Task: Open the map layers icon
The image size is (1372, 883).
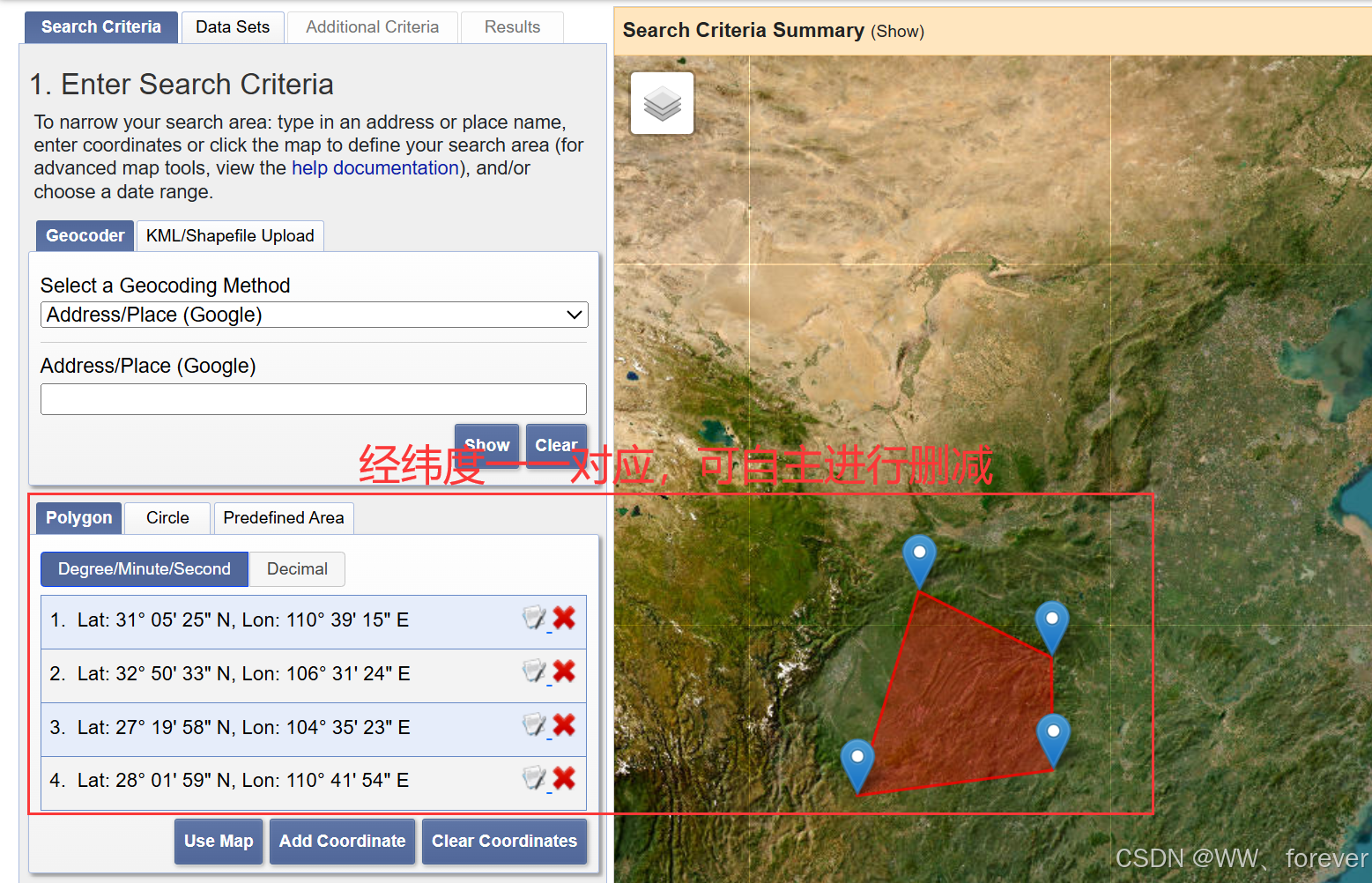Action: [x=662, y=103]
